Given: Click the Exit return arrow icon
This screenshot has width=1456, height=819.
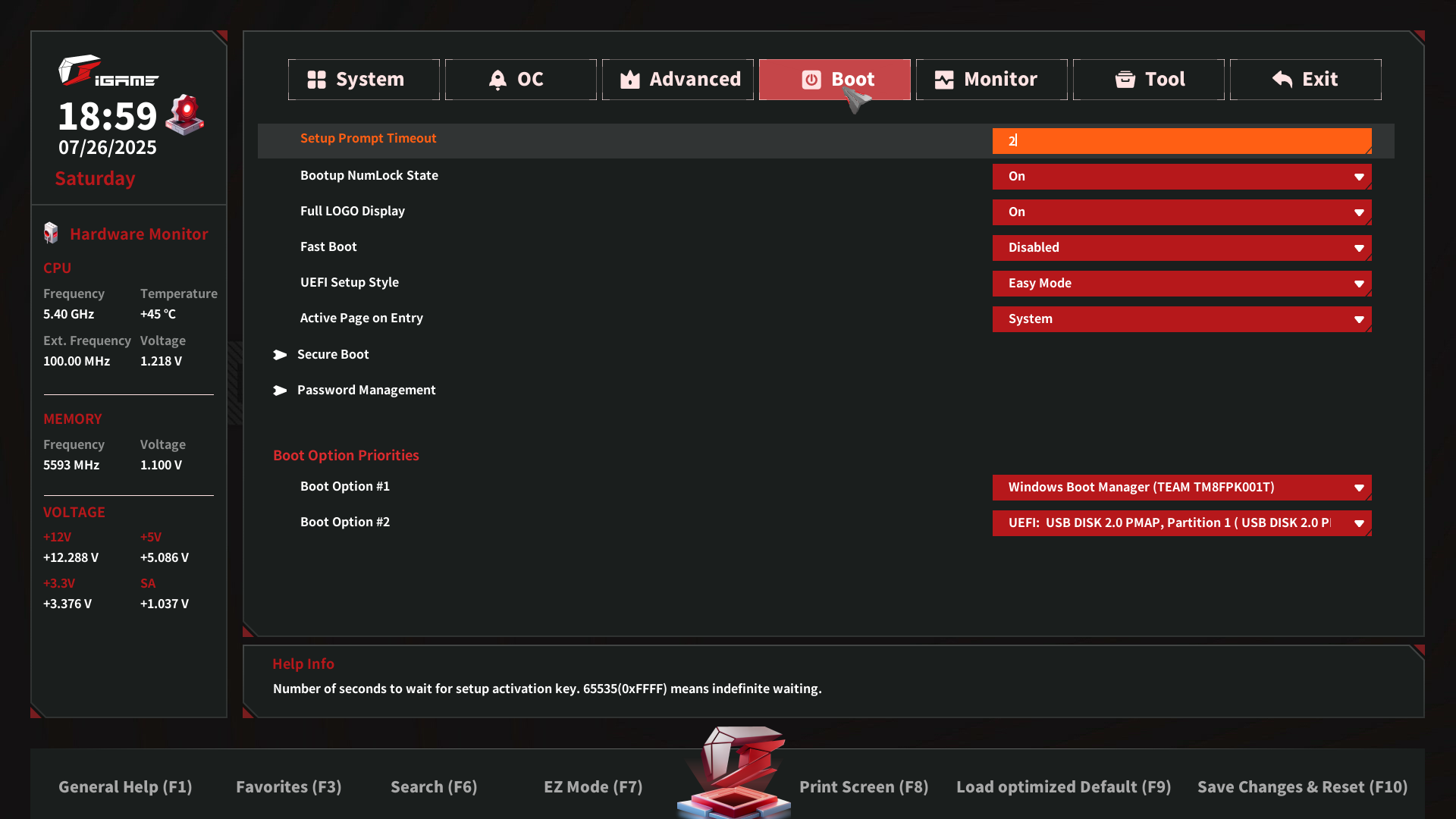Looking at the screenshot, I should click(1282, 80).
